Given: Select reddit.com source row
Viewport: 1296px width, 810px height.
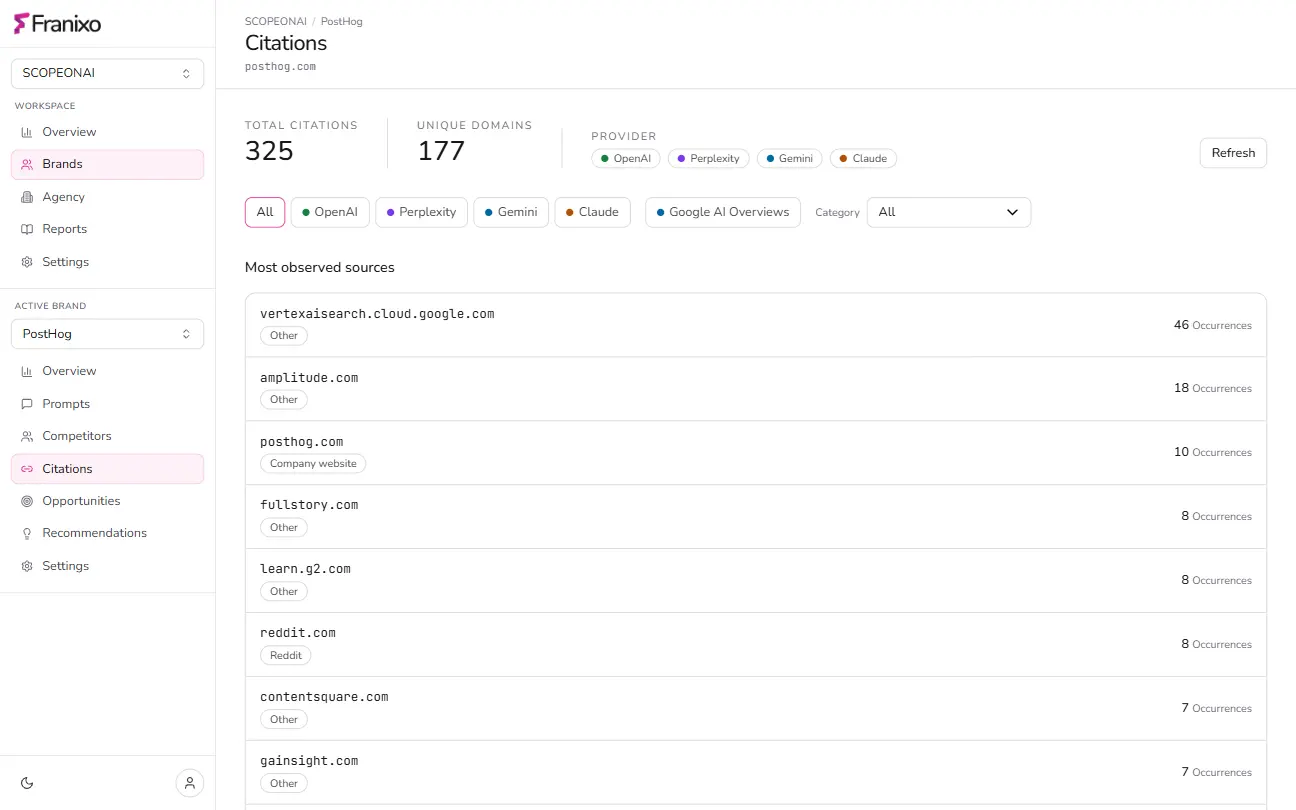Looking at the screenshot, I should point(755,645).
